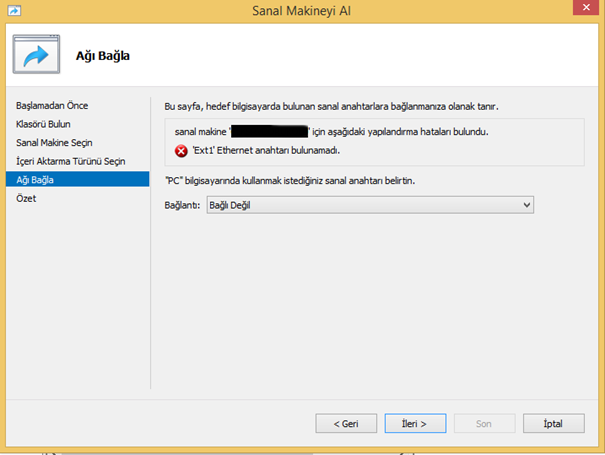The width and height of the screenshot is (605, 455).
Task: Click the Ağı Bağla page heading
Action: point(103,56)
